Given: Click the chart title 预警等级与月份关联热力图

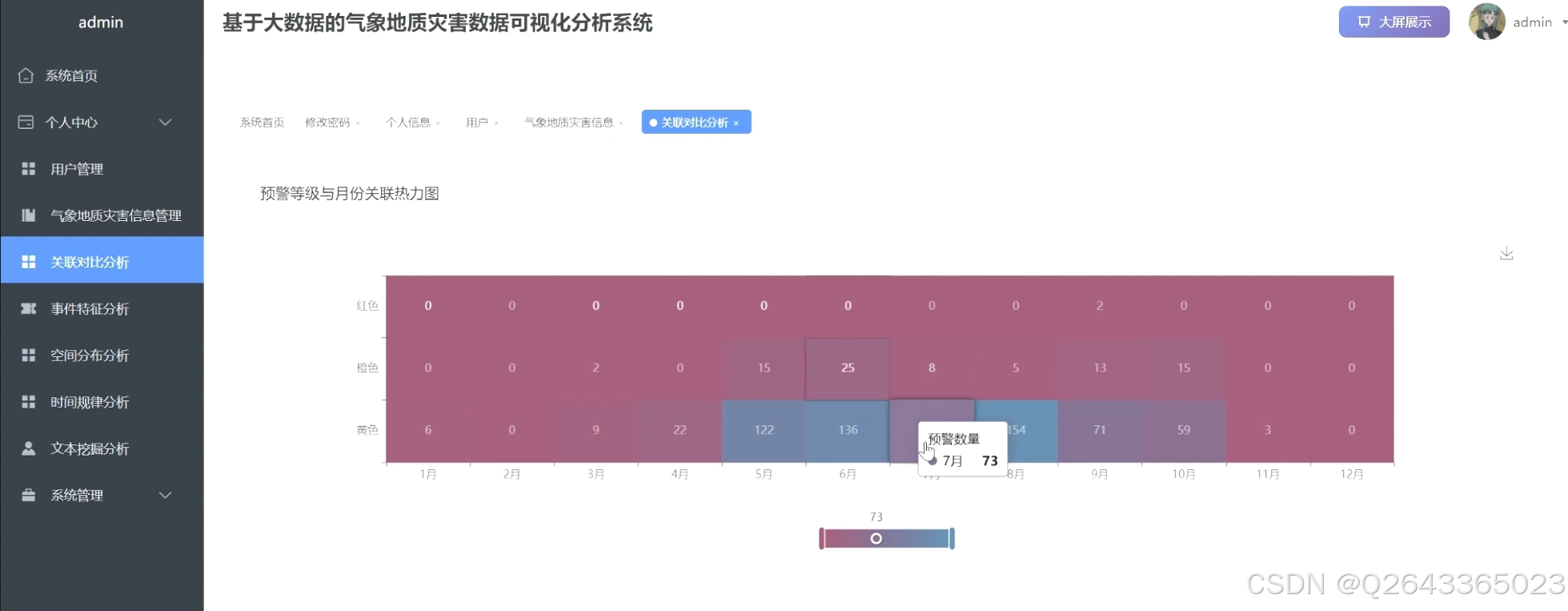Looking at the screenshot, I should [x=350, y=194].
